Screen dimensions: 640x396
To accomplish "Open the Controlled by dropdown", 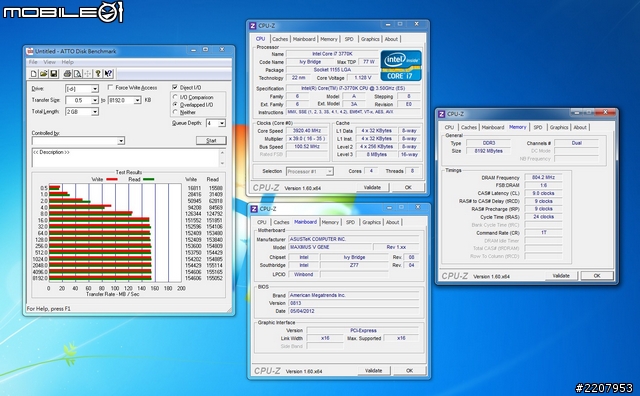I will [121, 141].
